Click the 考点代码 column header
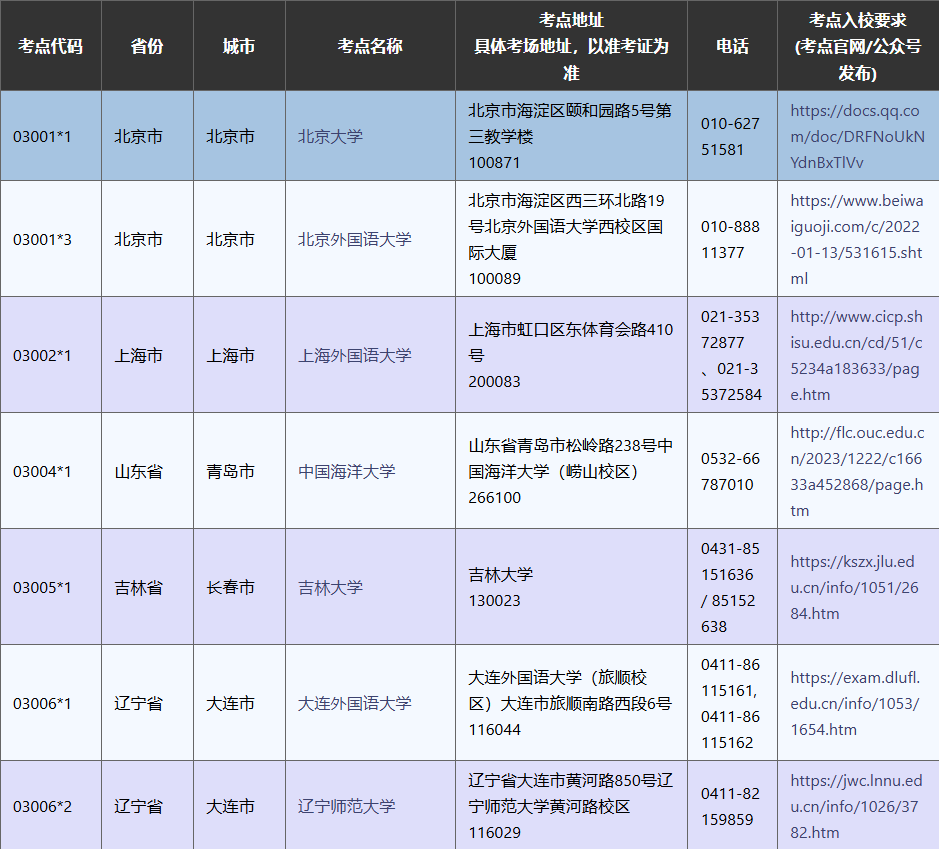Image resolution: width=939 pixels, height=849 pixels. click(50, 47)
